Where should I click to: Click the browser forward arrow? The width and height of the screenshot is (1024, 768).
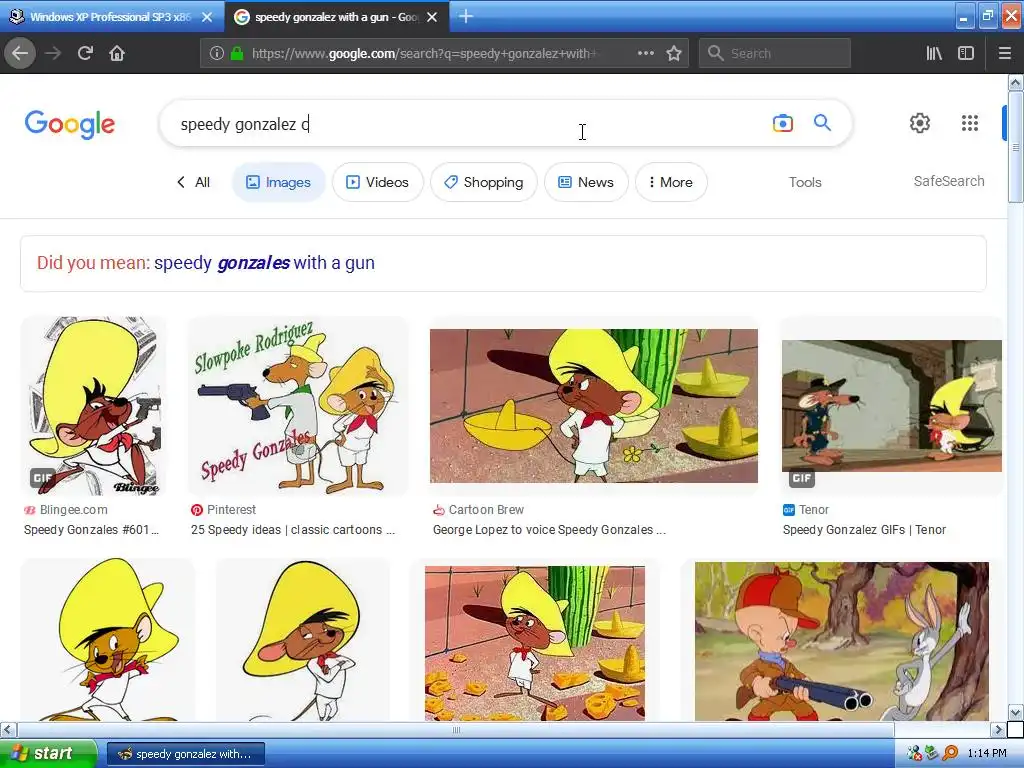click(53, 53)
